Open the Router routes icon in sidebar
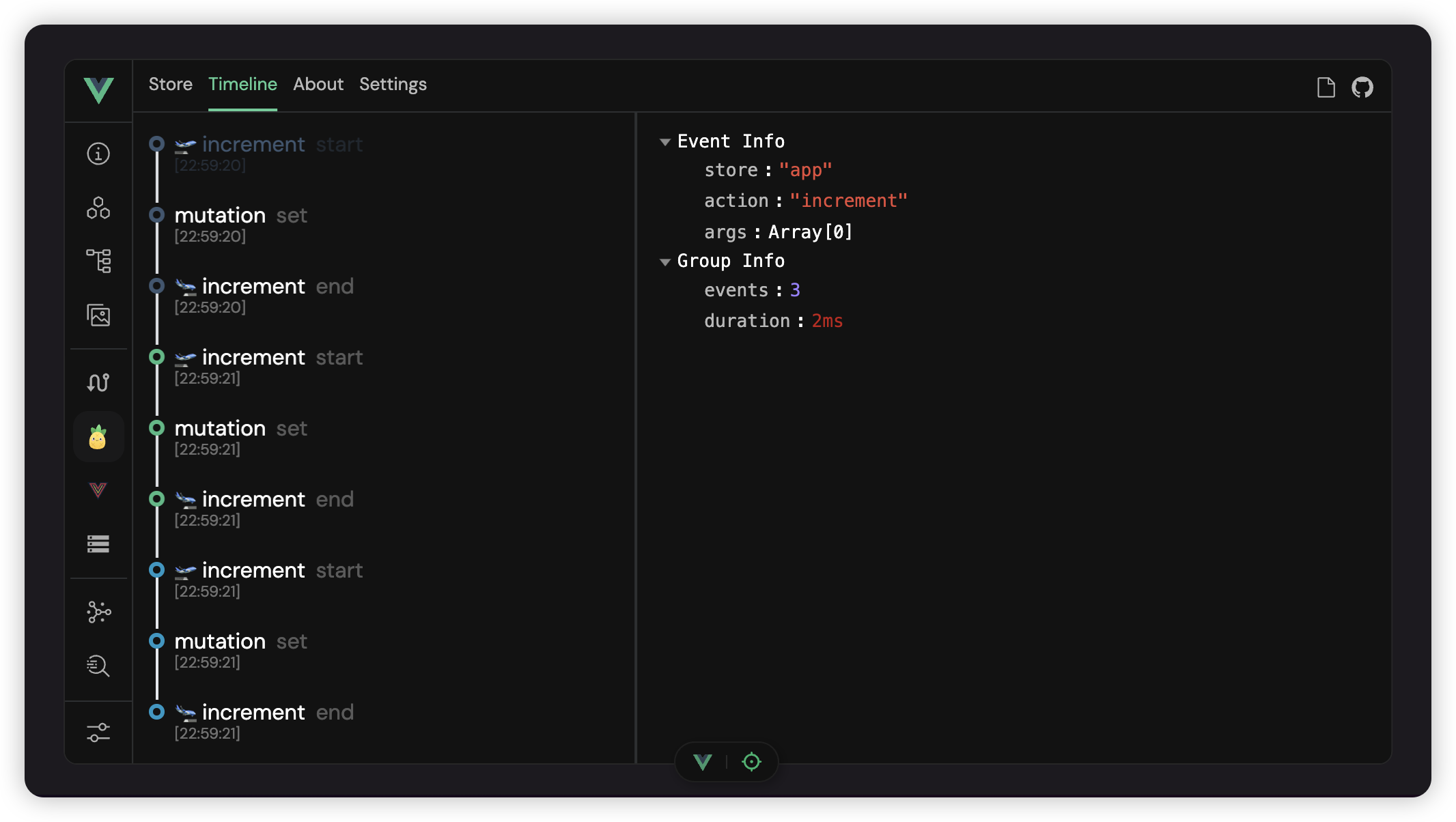 point(98,382)
